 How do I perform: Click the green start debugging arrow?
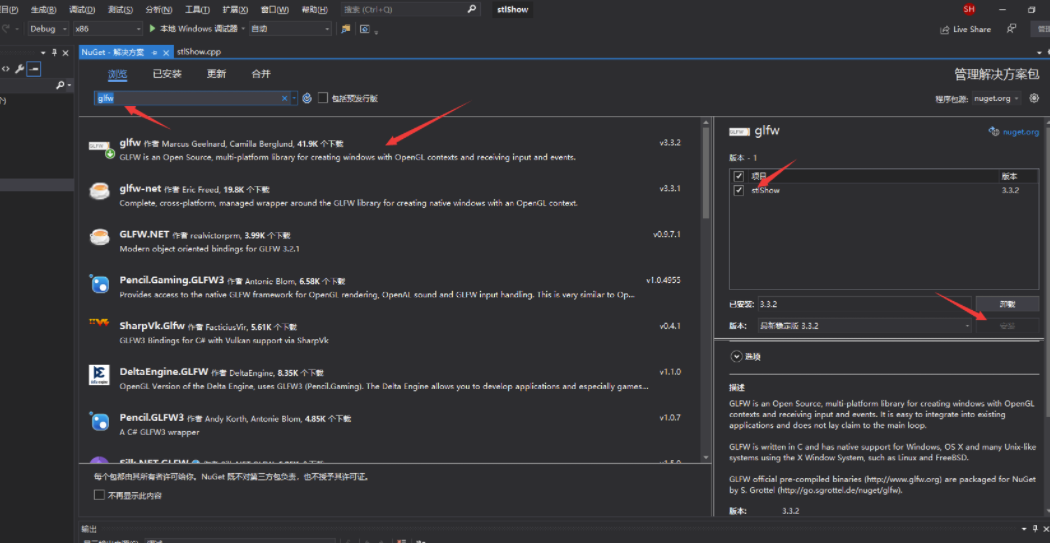coord(153,29)
